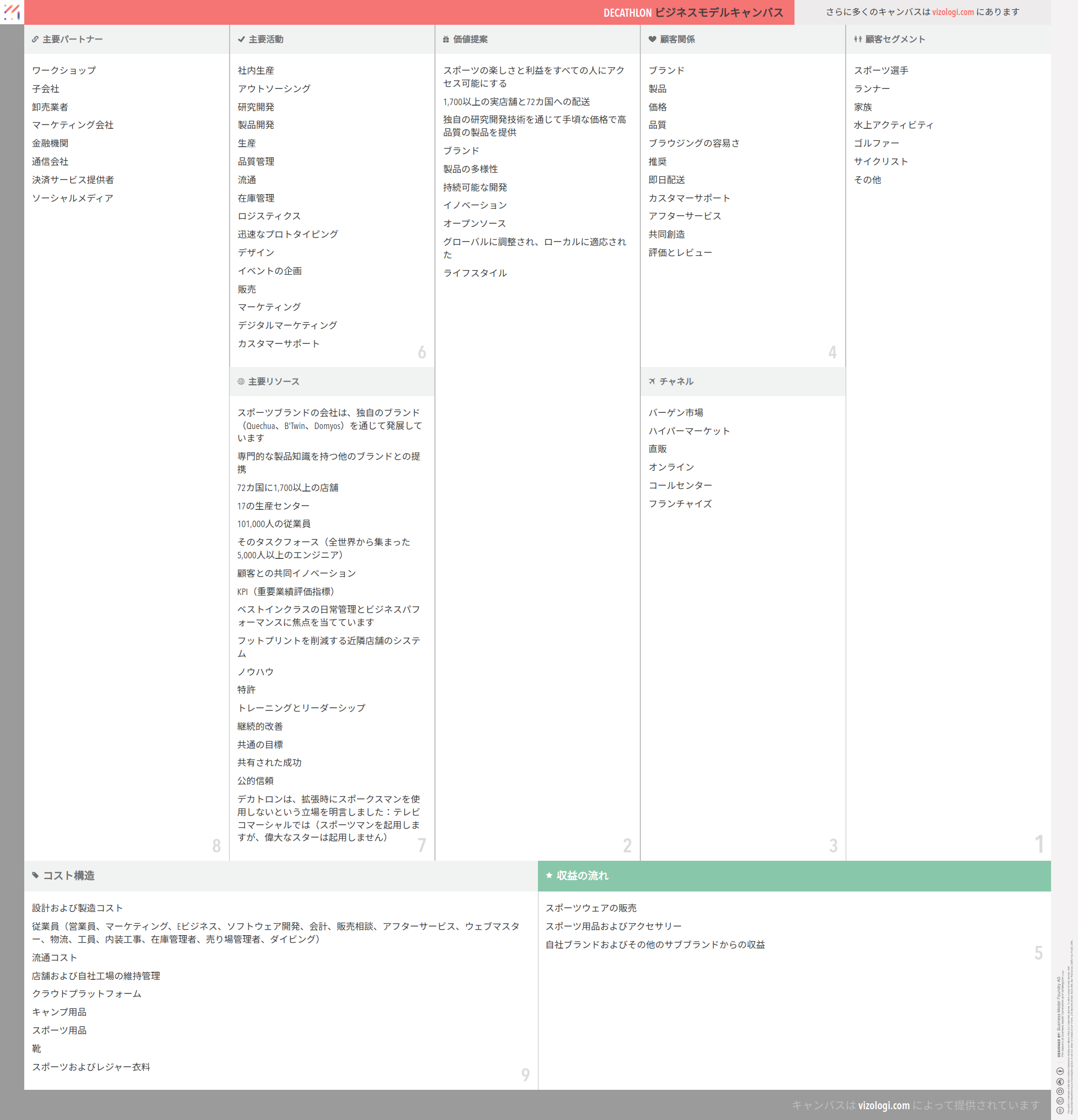The height and width of the screenshot is (1120, 1078).
Task: Click the airplane icon beside チャネル
Action: pyautogui.click(x=652, y=382)
